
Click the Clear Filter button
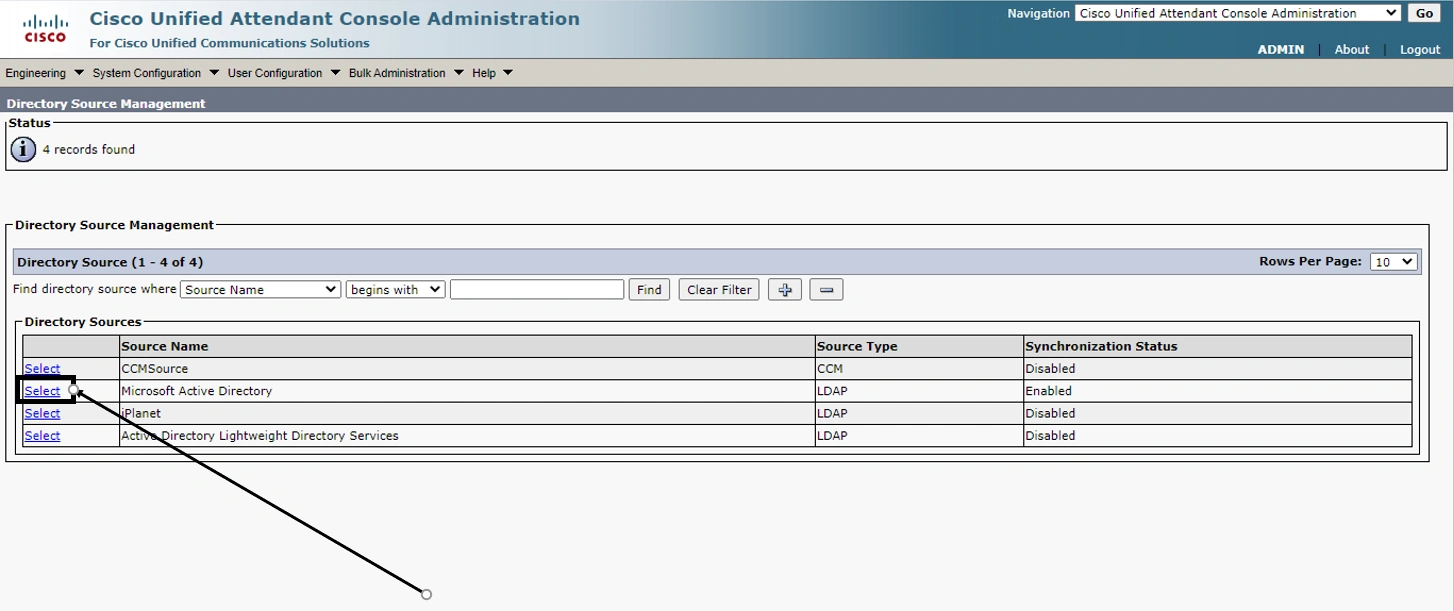(719, 289)
